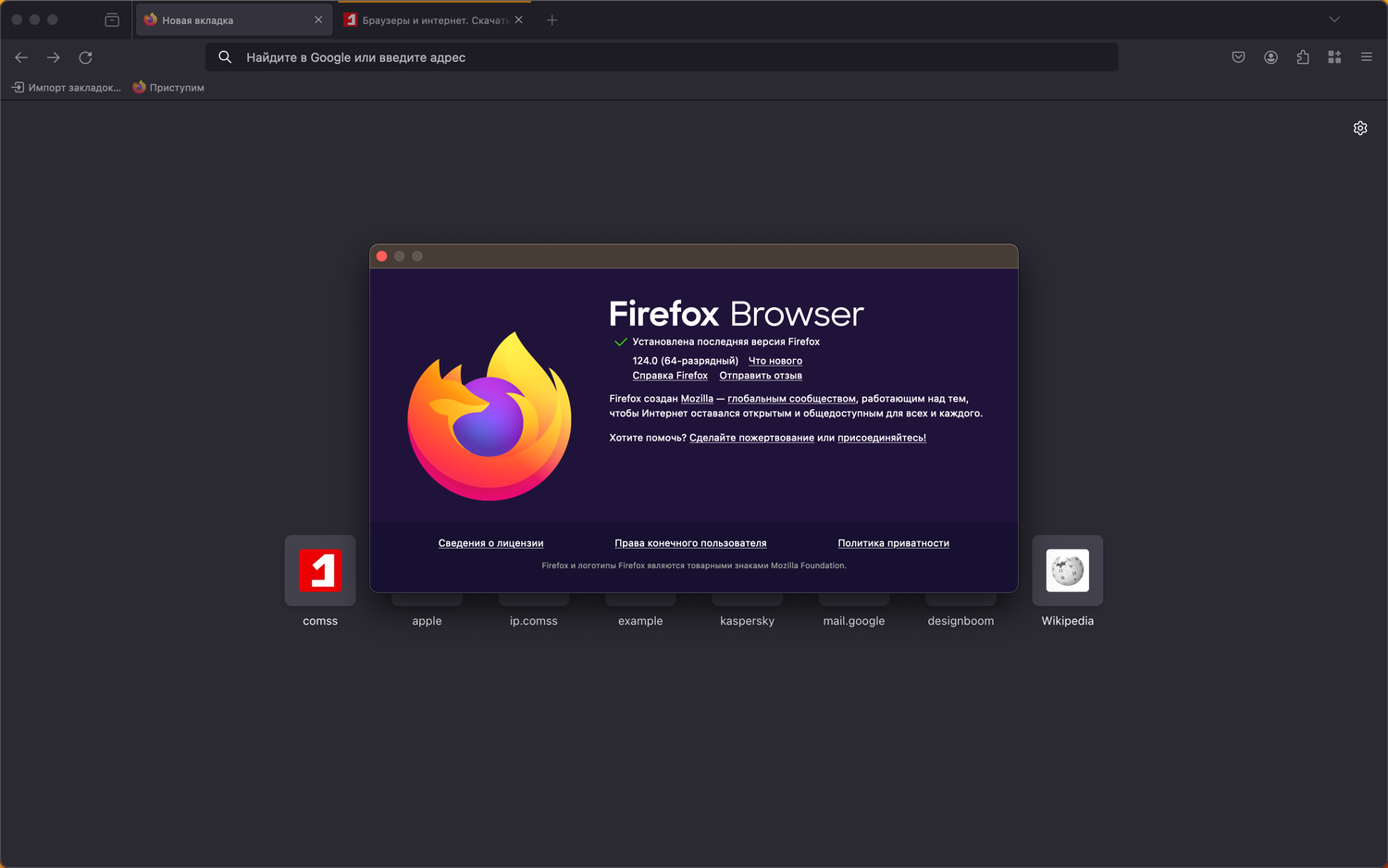
Task: Switch to the Браузеры и интернет tab
Action: tap(434, 19)
